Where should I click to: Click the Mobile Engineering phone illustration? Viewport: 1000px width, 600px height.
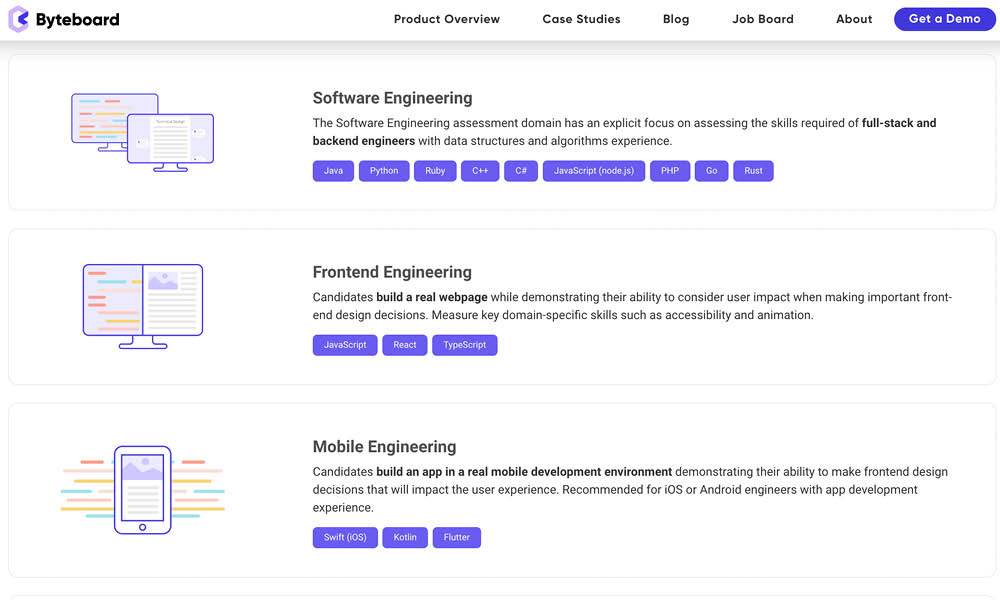click(142, 488)
